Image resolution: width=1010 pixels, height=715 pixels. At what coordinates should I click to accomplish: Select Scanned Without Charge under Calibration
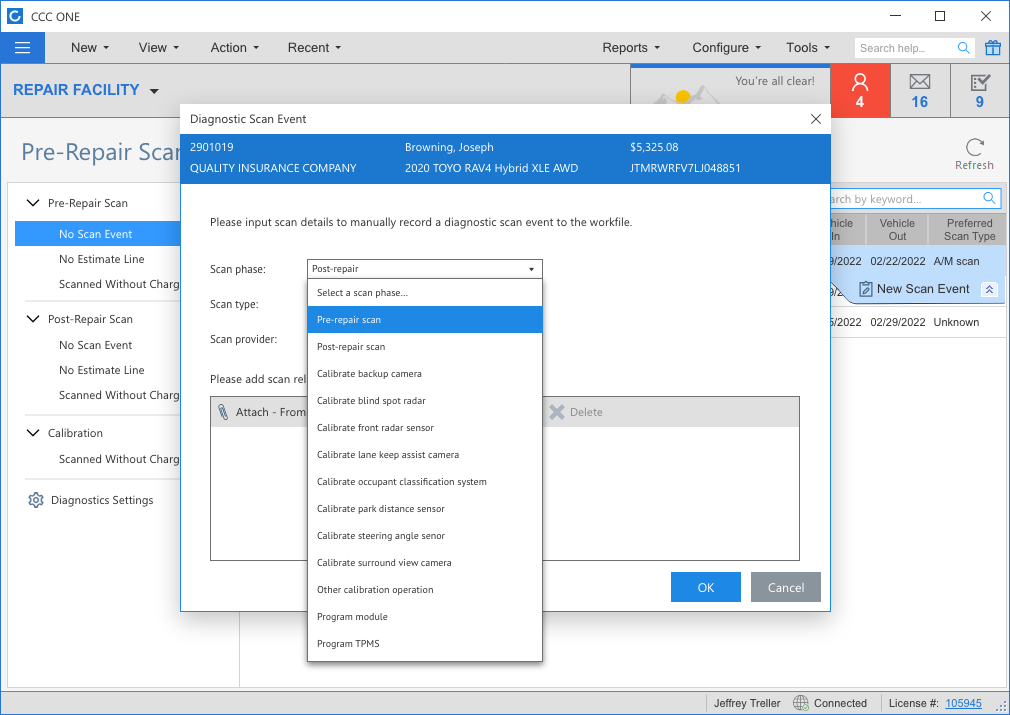(119, 459)
